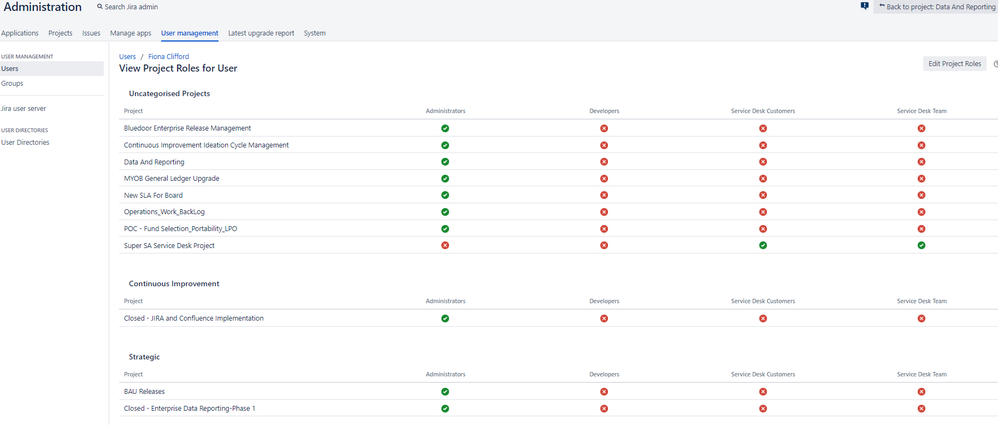Click the Search Jira admin field

[x=131, y=7]
